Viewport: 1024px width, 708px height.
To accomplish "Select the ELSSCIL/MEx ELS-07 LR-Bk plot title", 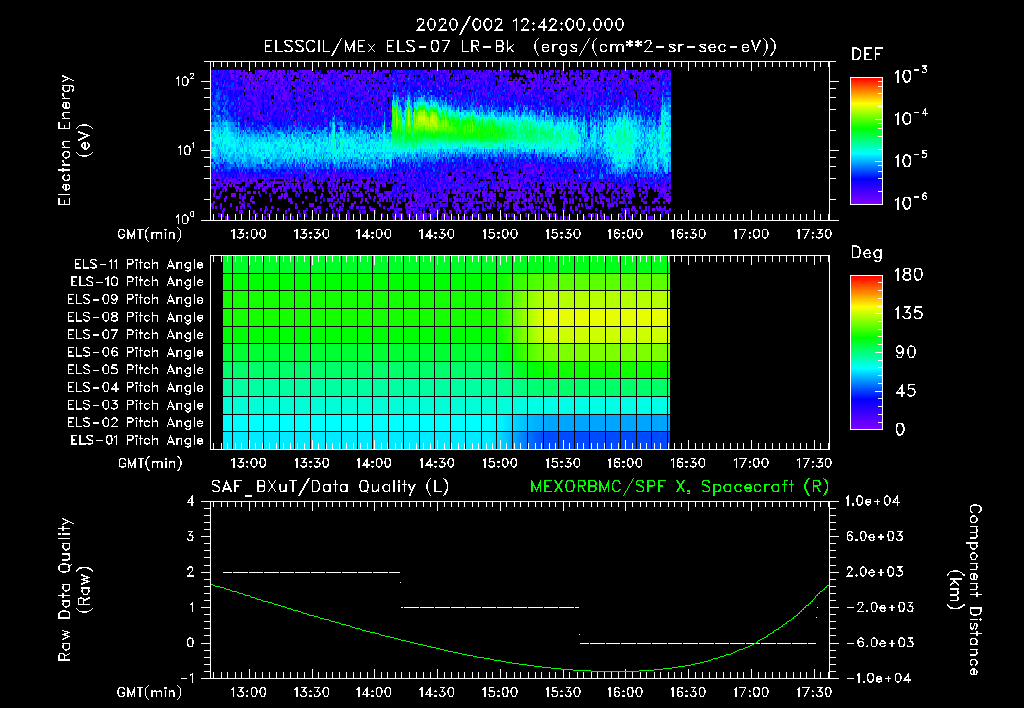I will coord(520,47).
